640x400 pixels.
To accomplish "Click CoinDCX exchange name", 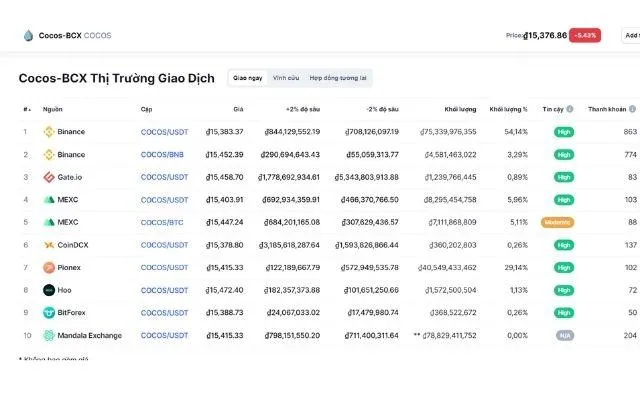I will coord(73,245).
